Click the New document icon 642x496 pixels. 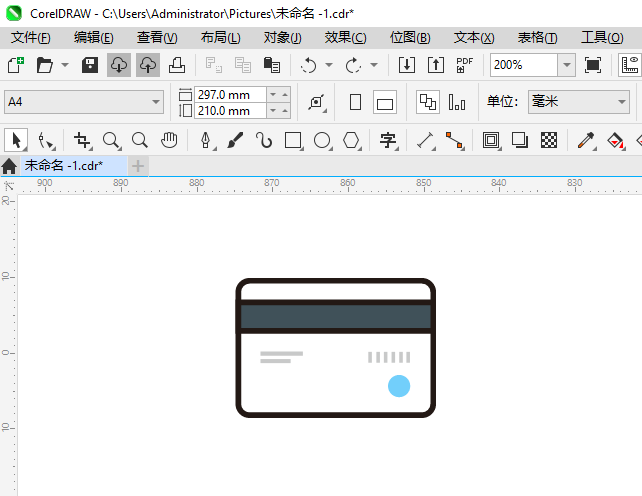16,65
